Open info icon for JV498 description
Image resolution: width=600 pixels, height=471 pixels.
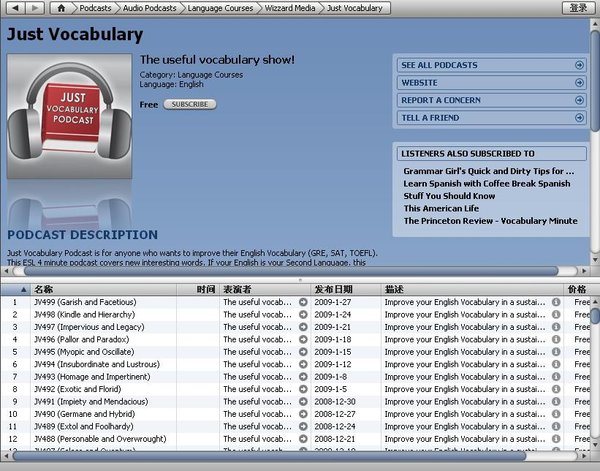pos(556,315)
